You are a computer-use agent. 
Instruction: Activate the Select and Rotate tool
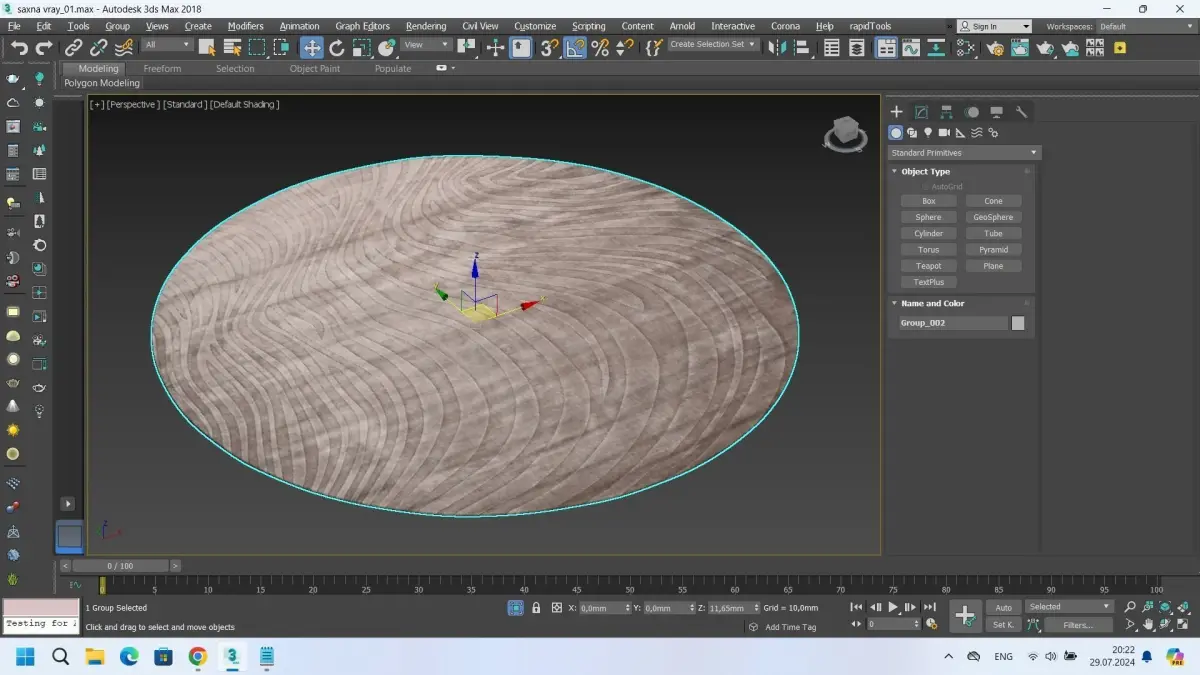click(x=337, y=47)
